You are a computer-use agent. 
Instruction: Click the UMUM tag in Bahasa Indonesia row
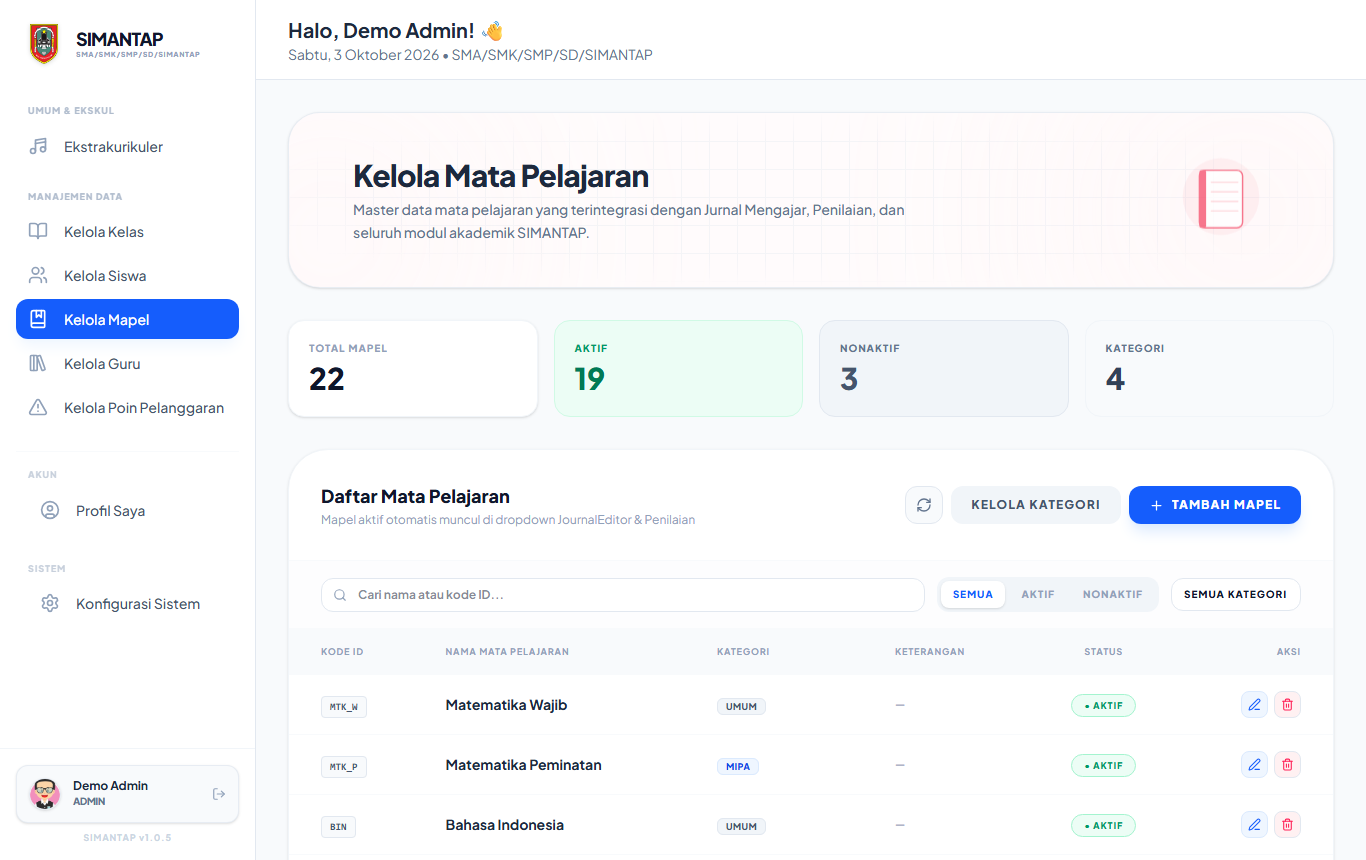pos(742,827)
